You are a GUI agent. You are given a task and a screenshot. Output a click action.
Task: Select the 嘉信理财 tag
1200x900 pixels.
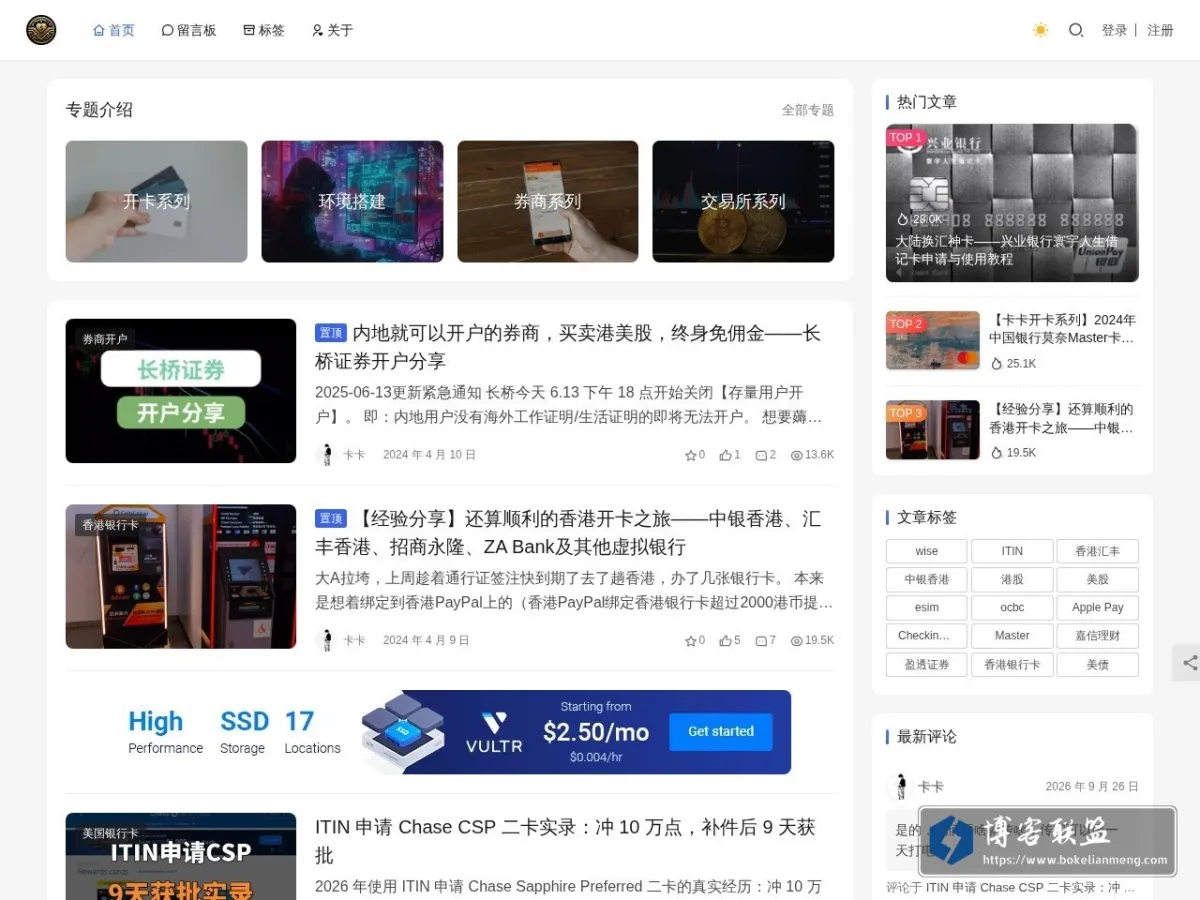click(x=1098, y=635)
